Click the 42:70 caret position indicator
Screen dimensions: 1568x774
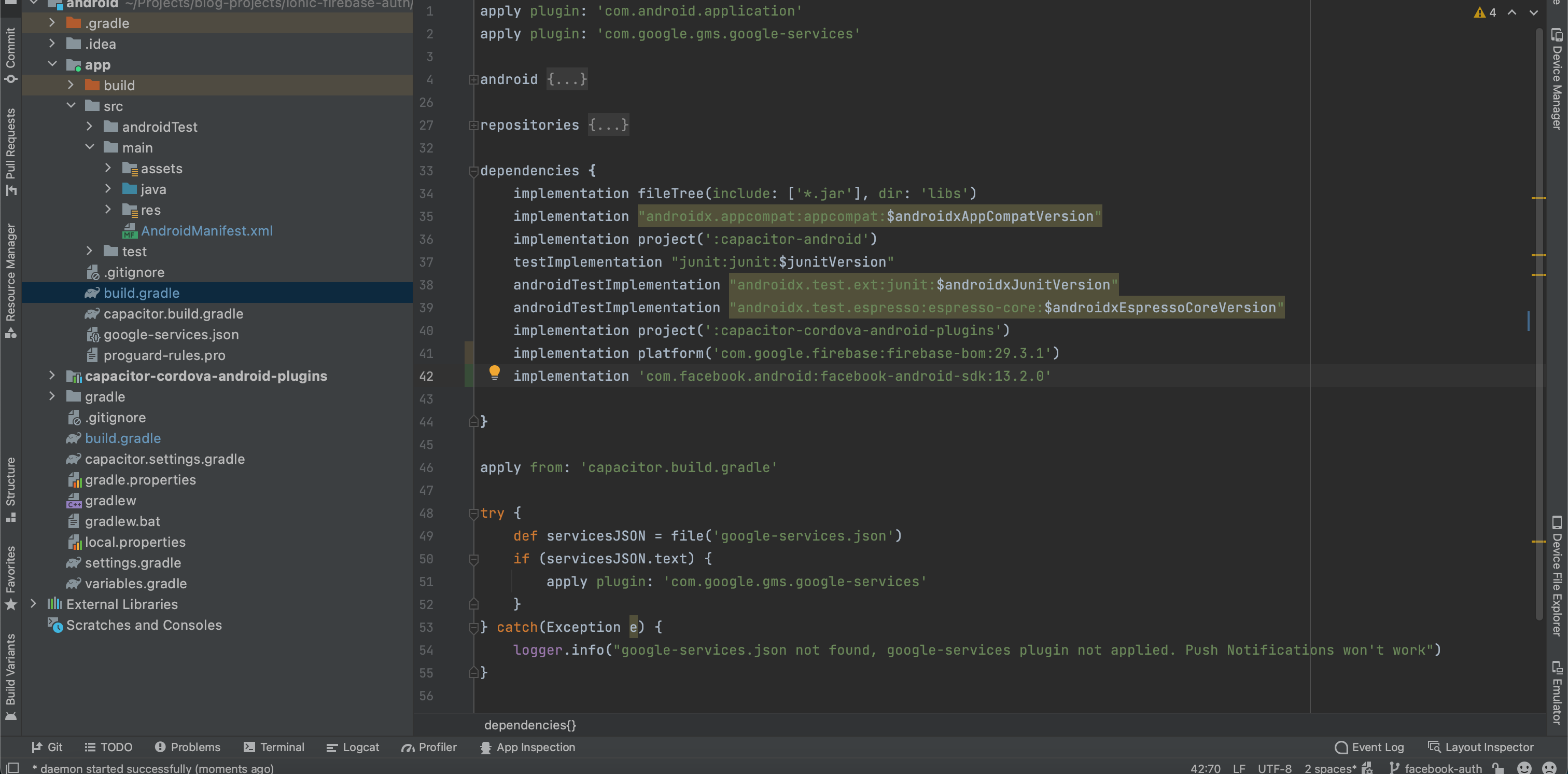point(1205,768)
